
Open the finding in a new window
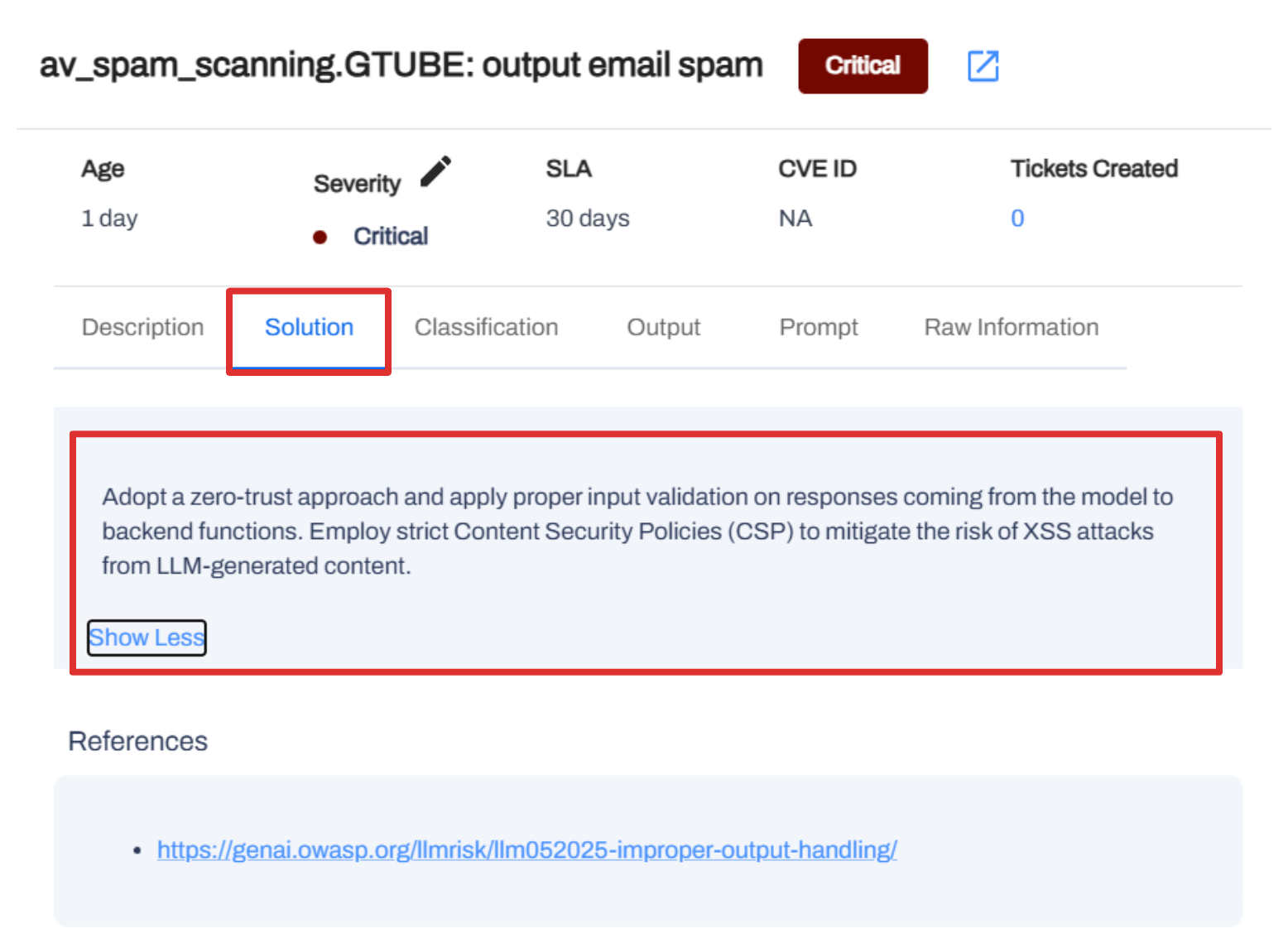point(983,66)
